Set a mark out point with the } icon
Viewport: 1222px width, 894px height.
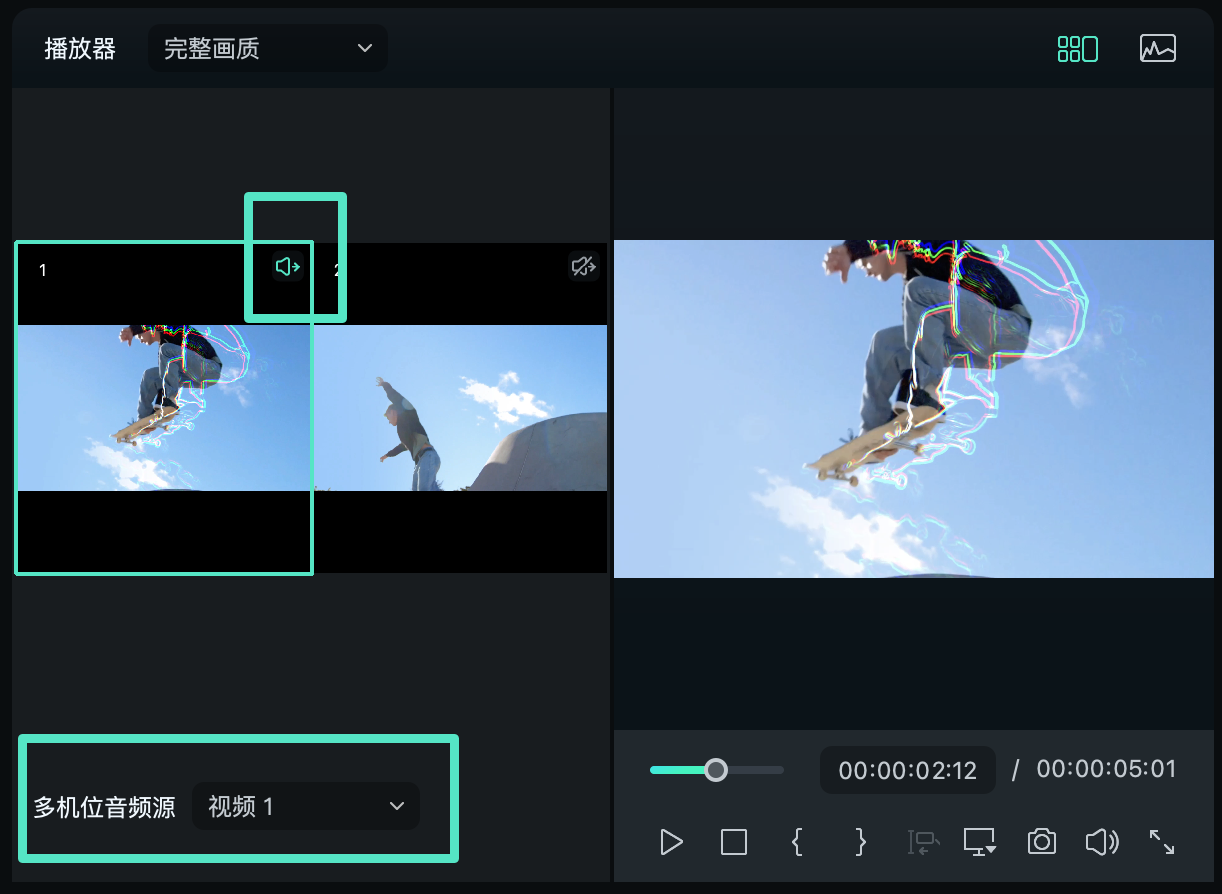click(x=859, y=842)
